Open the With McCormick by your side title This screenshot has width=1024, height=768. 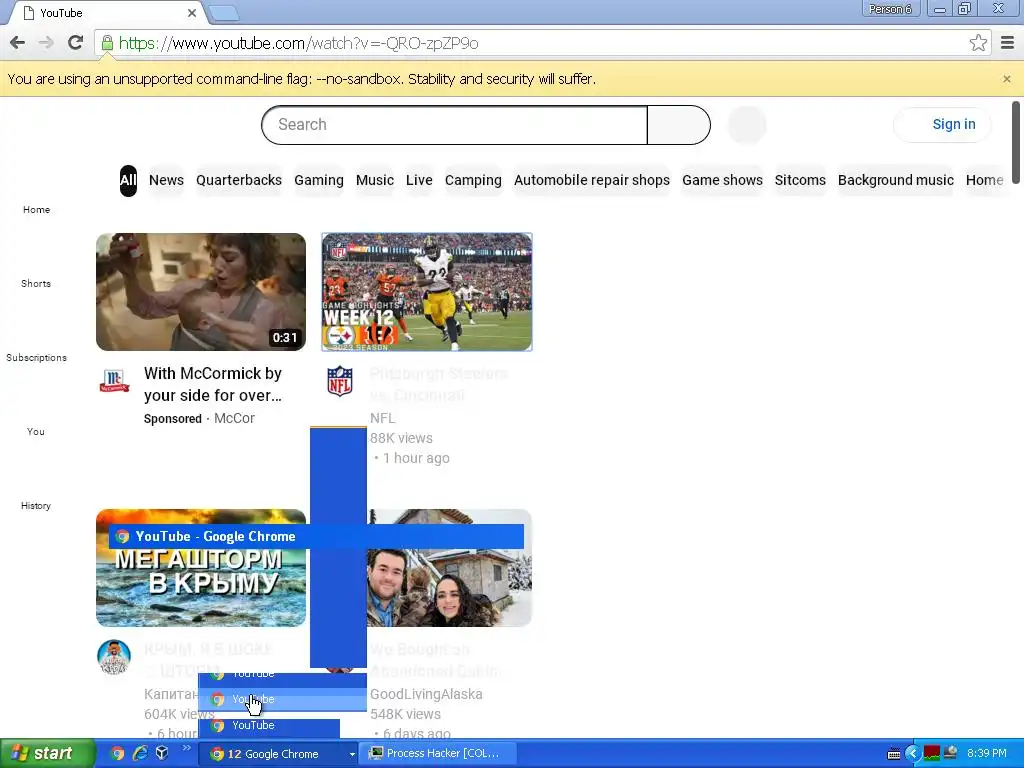[x=213, y=385]
